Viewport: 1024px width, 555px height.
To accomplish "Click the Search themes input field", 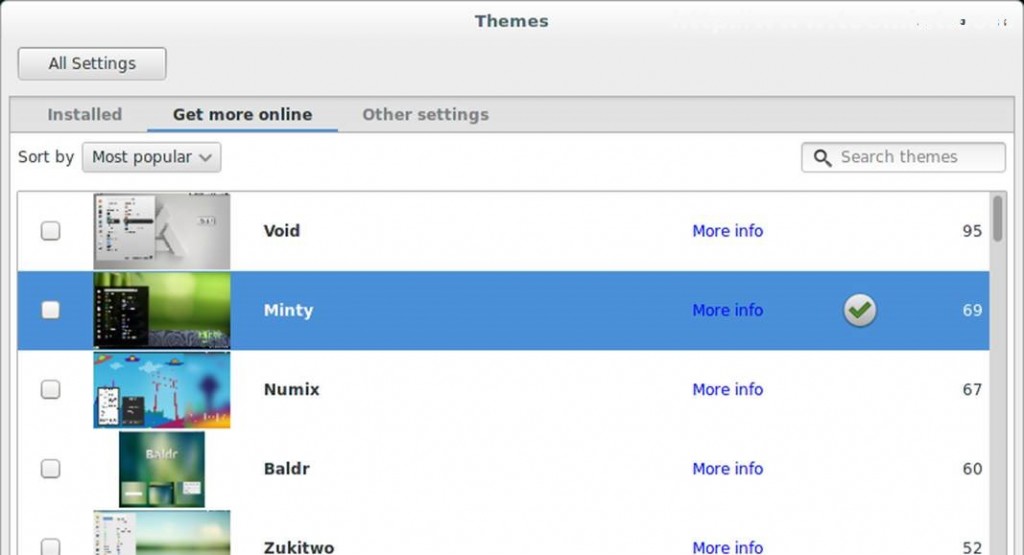I will pyautogui.click(x=915, y=157).
